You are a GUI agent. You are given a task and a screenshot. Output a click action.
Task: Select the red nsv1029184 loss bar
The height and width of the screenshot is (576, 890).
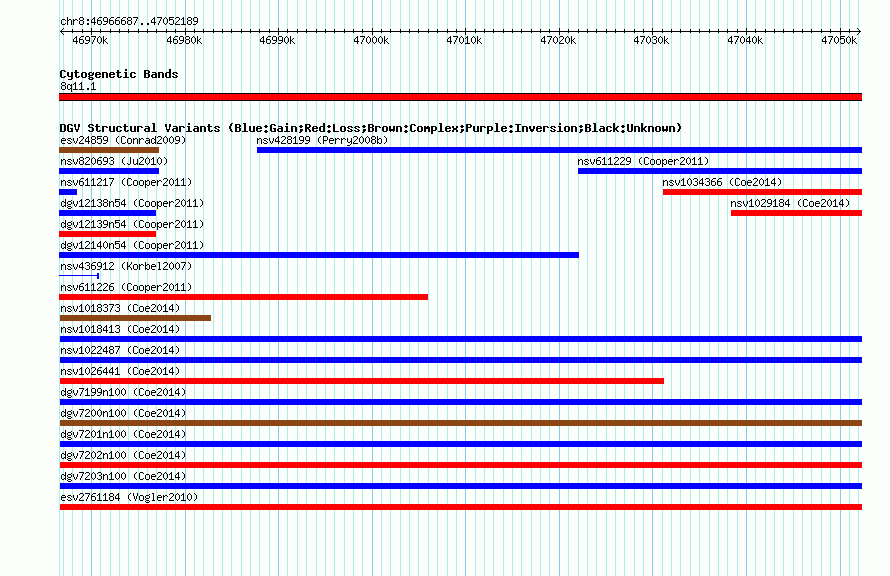pyautogui.click(x=796, y=213)
